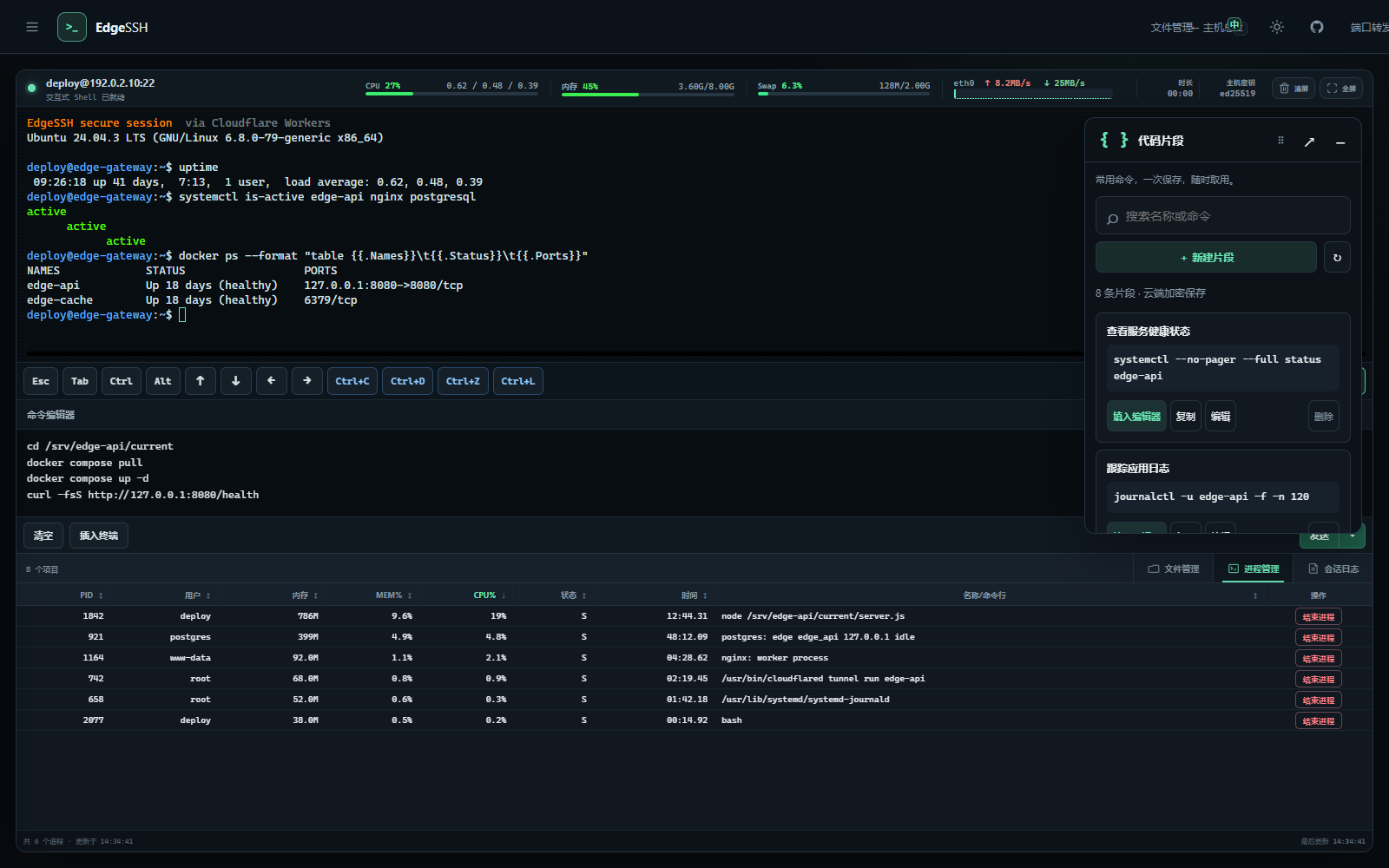1389x868 pixels.
Task: Open 文件管理 in the top navigation
Action: point(1172,28)
